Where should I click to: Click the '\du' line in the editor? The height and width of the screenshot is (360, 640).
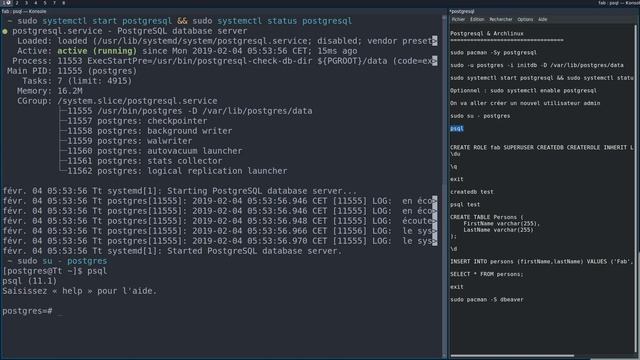[455, 154]
